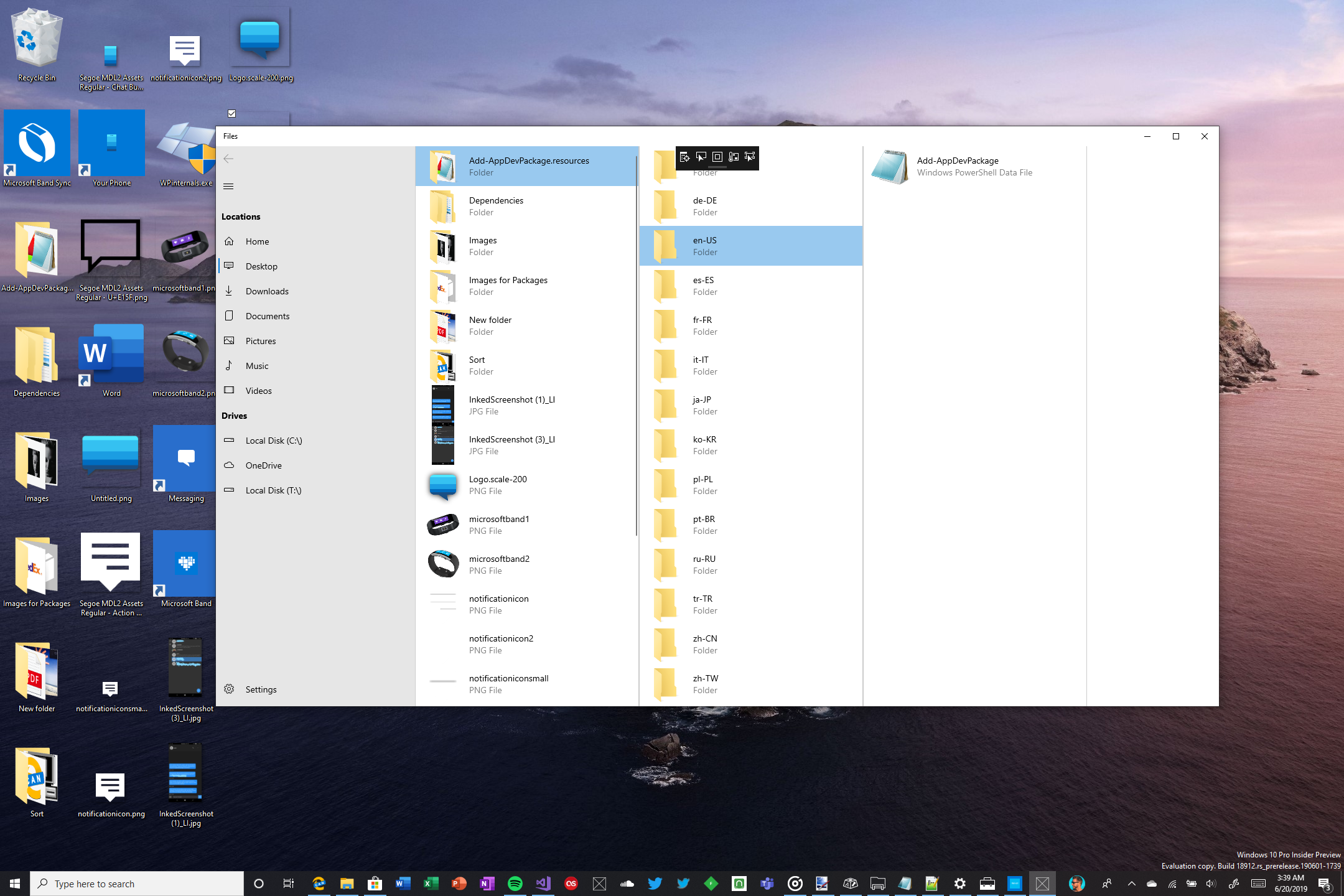Screen dimensions: 1344x896
Task: Open Documents from the Locations list
Action: coord(315,316)
